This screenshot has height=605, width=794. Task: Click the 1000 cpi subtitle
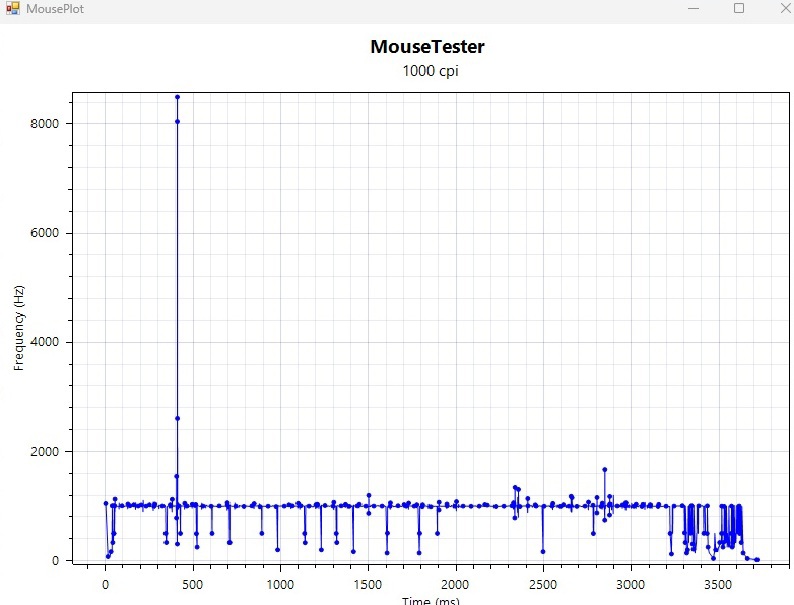pos(430,70)
